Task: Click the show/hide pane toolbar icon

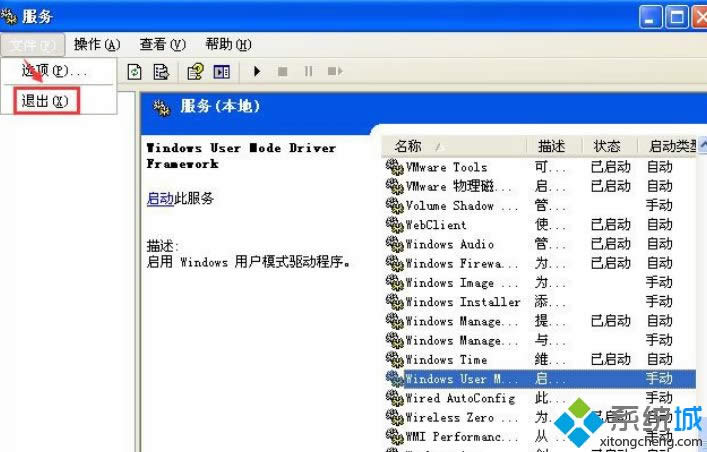Action: click(221, 71)
